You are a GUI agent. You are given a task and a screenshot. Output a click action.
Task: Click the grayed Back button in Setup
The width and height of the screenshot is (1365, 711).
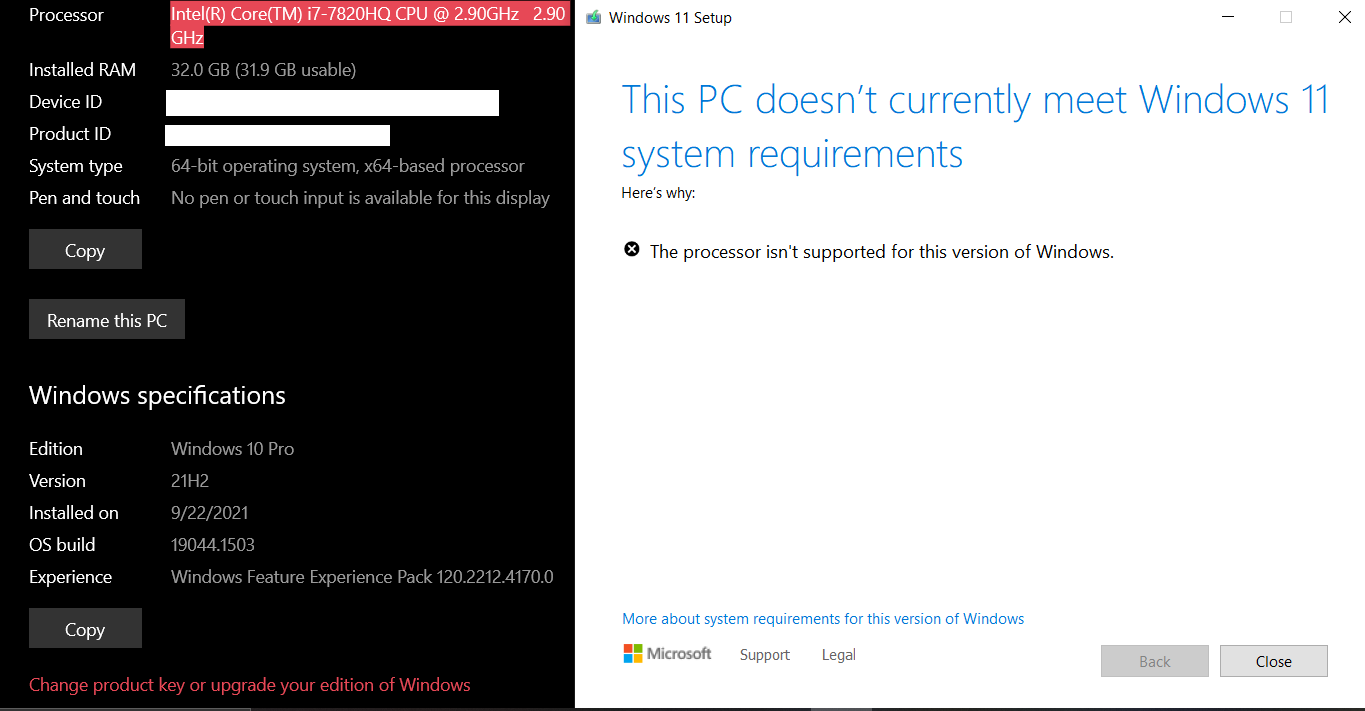pos(1155,661)
